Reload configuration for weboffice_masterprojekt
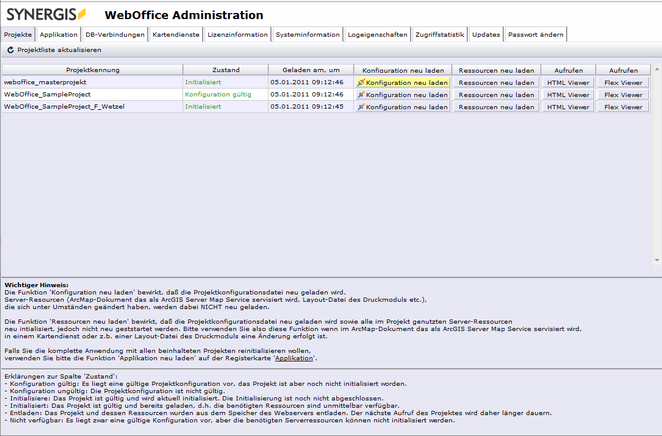This screenshot has height=436, width=662. pyautogui.click(x=402, y=83)
